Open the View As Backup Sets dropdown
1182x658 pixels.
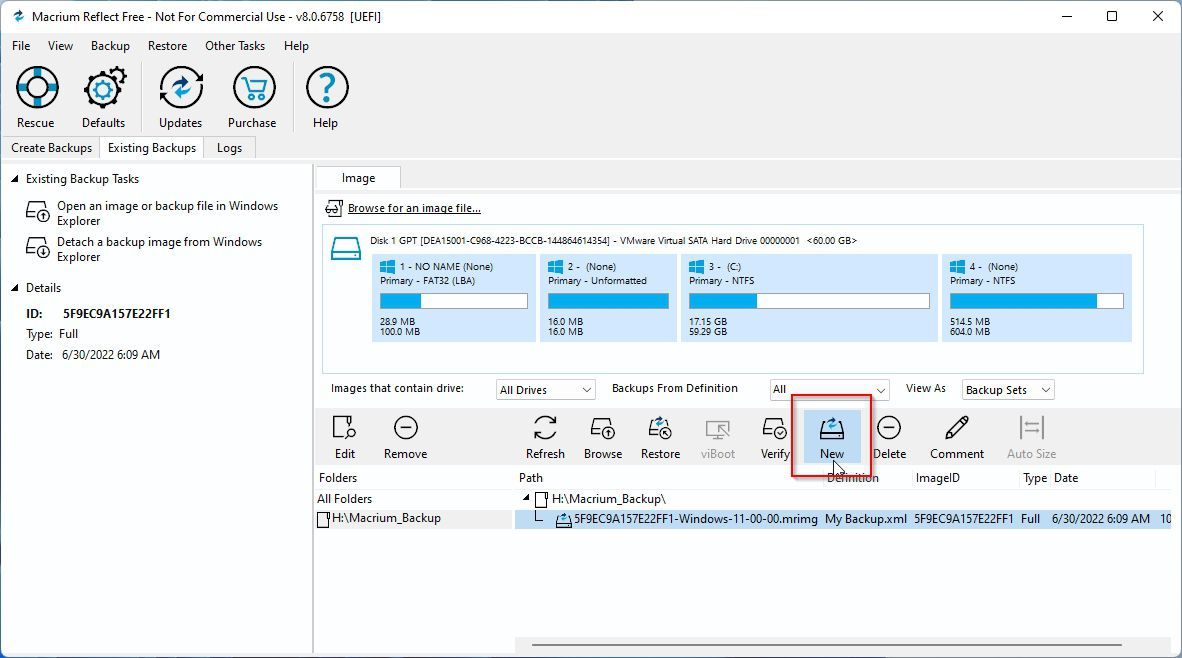click(x=1008, y=390)
